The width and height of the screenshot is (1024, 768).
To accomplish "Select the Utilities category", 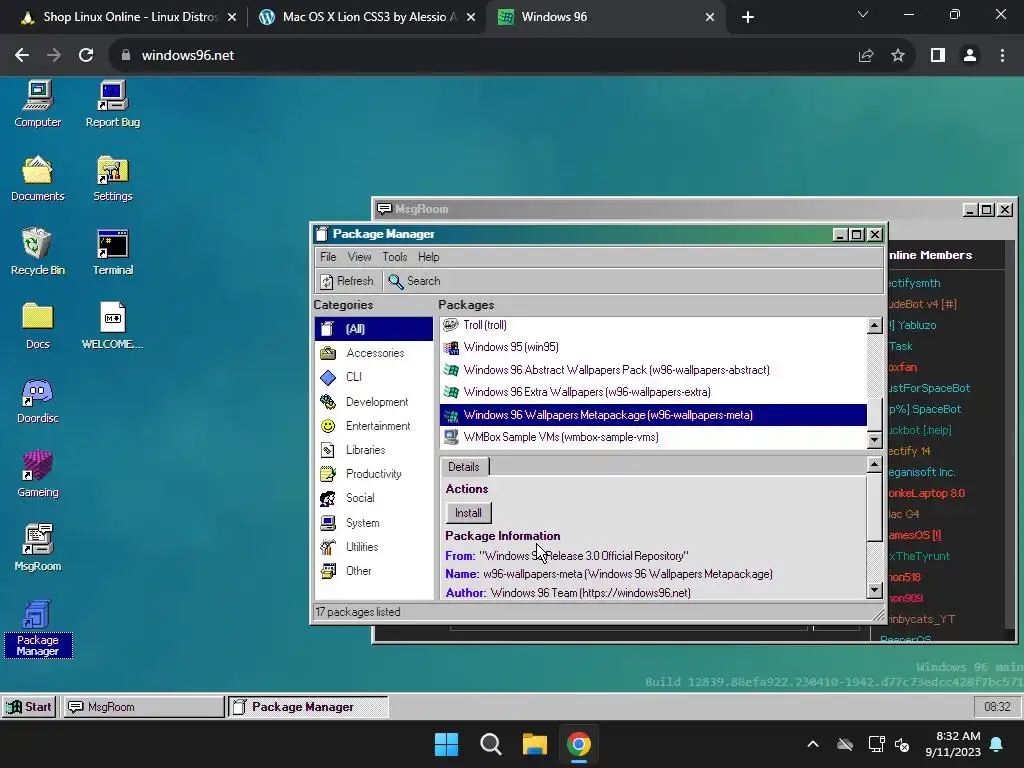I will 374,547.
